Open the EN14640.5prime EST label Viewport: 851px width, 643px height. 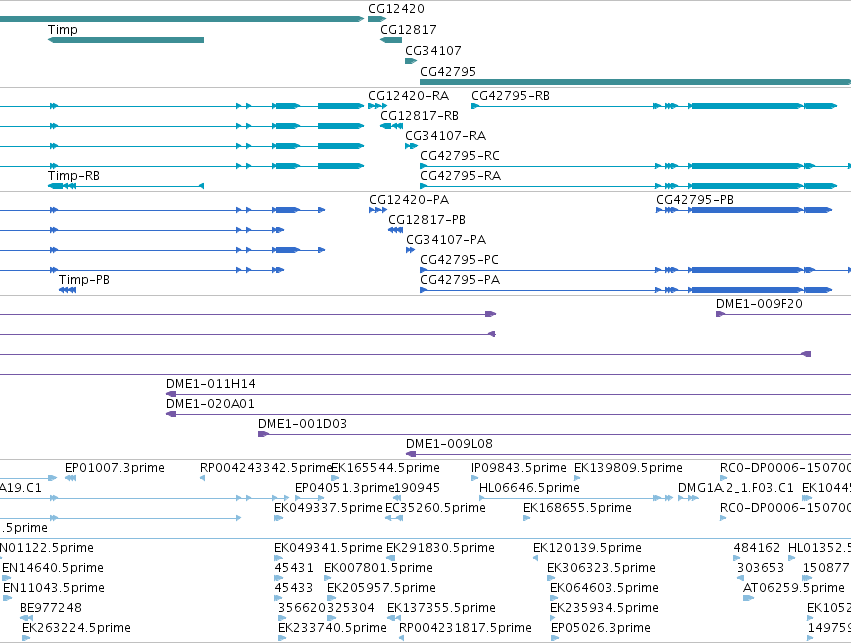coord(53,569)
